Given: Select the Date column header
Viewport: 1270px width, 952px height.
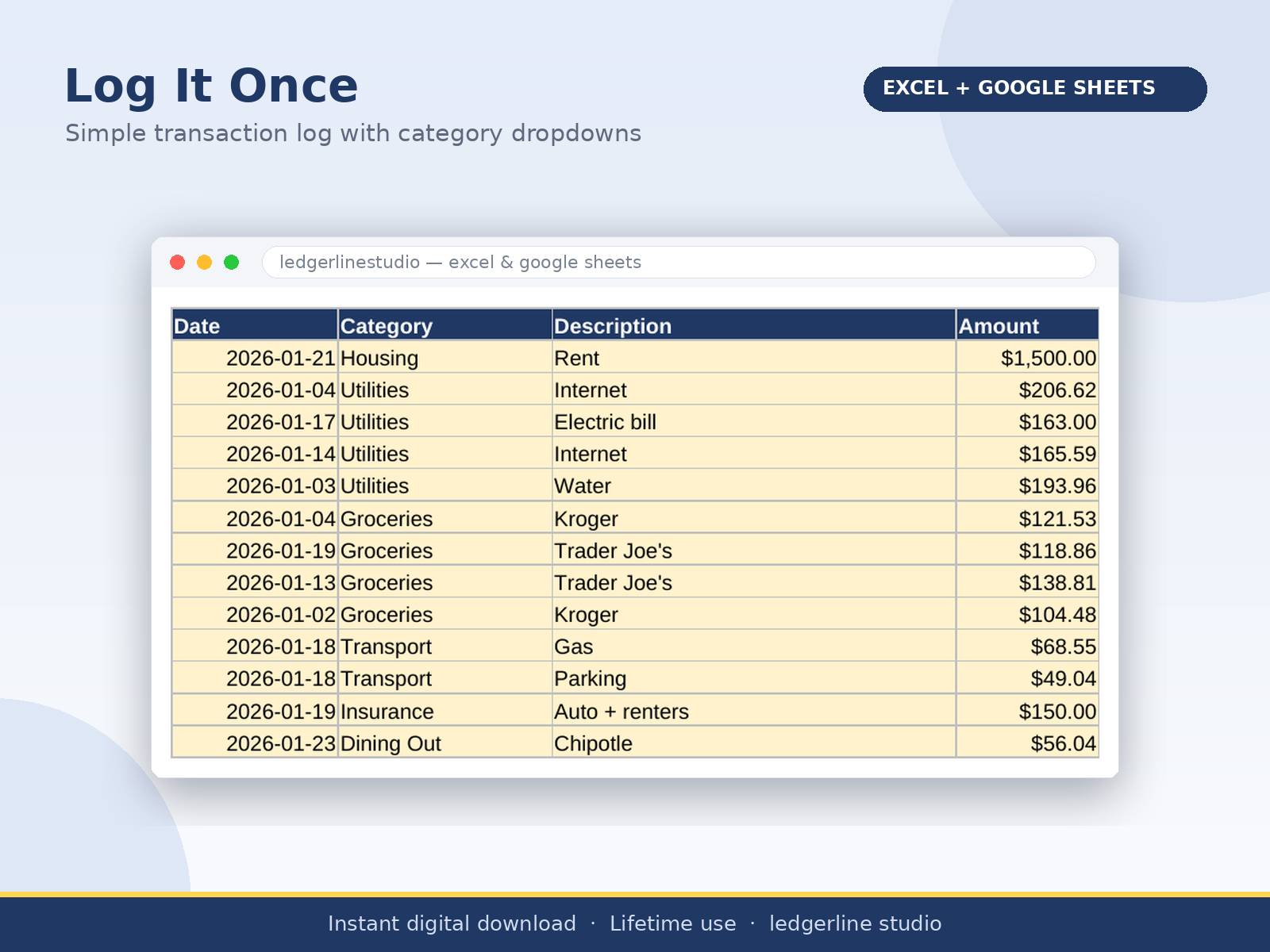Looking at the screenshot, I should tap(255, 325).
